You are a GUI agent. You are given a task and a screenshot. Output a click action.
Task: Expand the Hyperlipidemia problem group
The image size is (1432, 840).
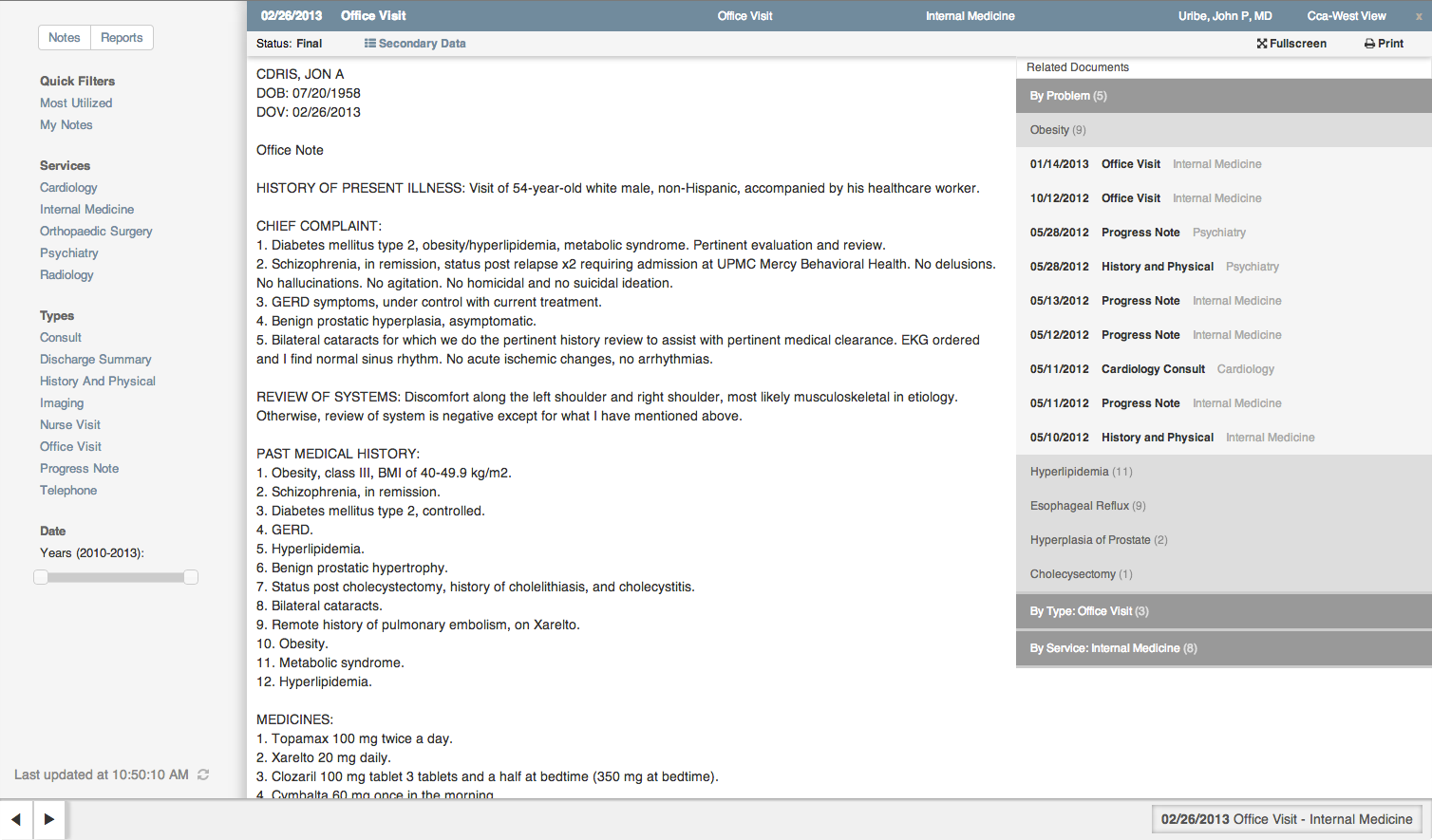point(1081,472)
